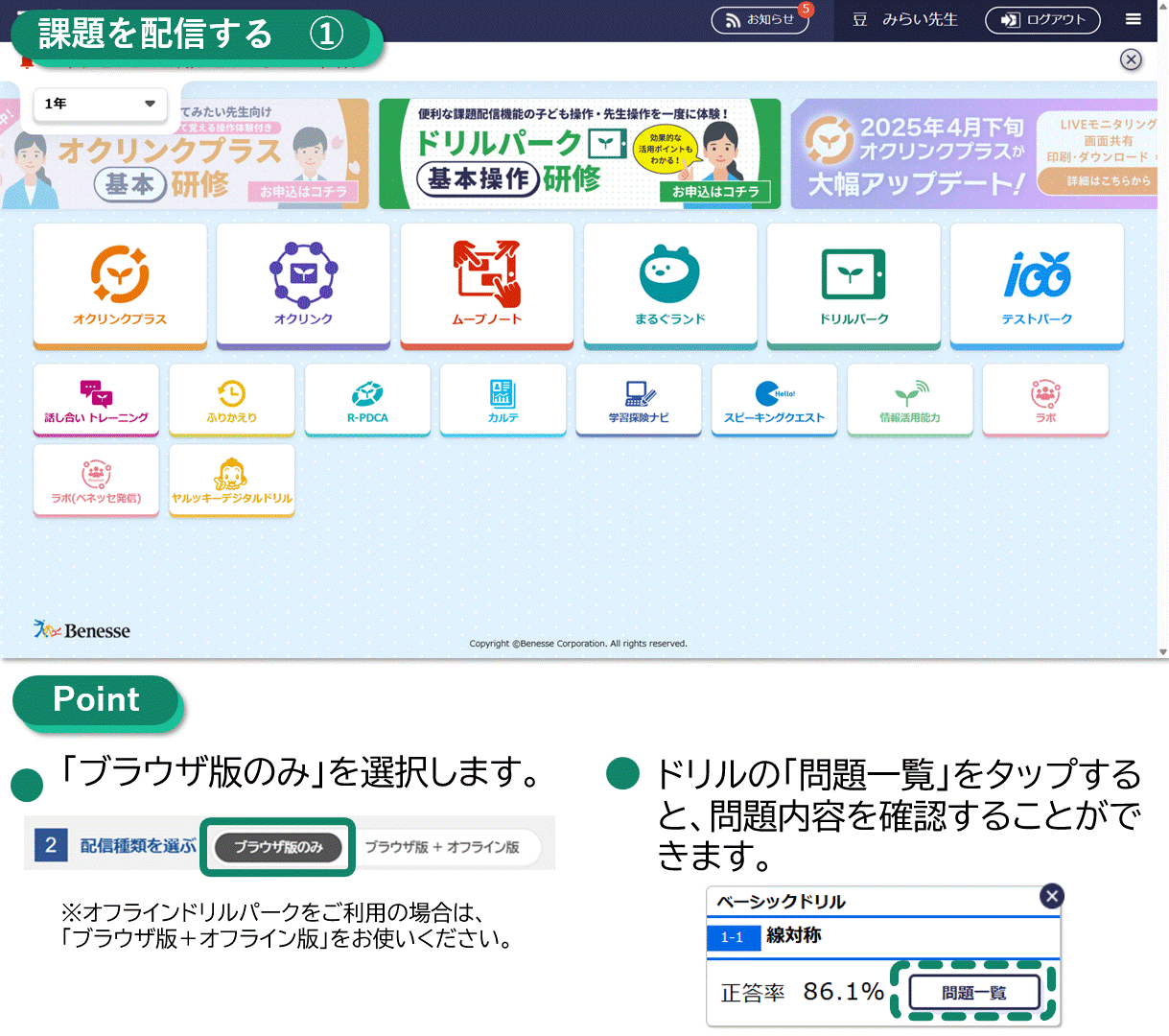Open the ドリルパーク基本操作研修 banner
Viewport: 1169px width, 1036px height.
(580, 153)
